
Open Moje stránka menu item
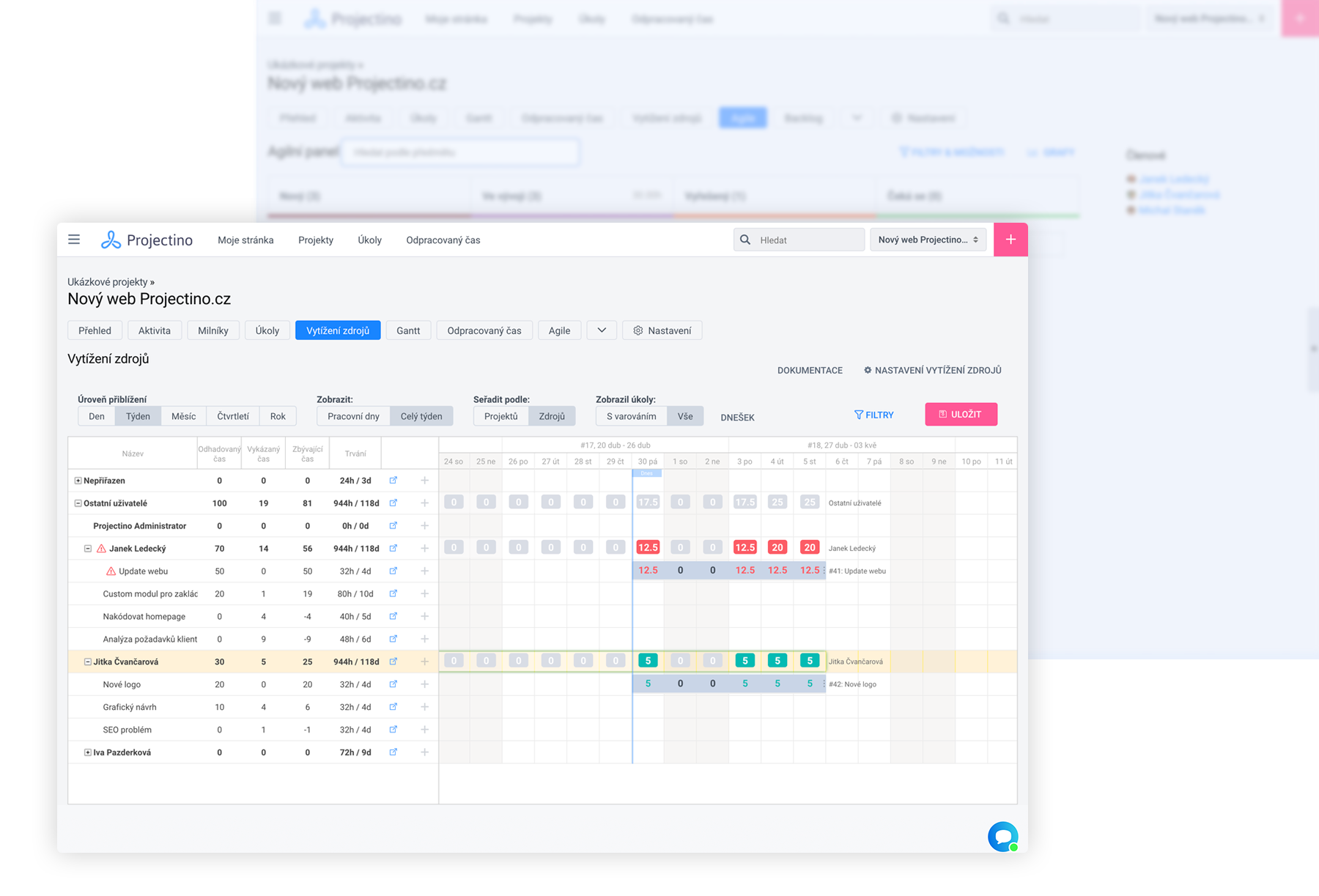pyautogui.click(x=245, y=240)
